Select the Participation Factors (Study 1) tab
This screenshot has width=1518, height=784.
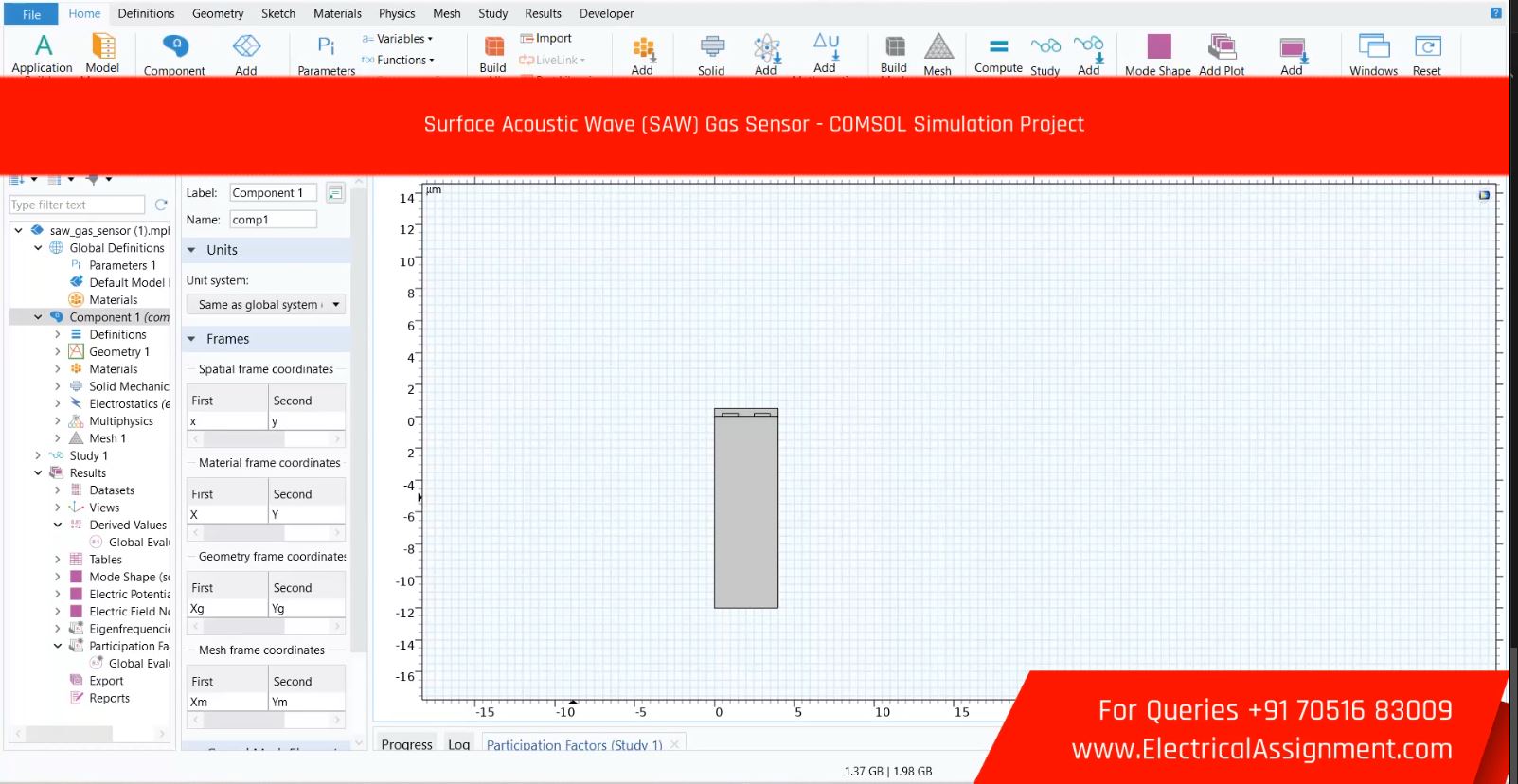[574, 744]
